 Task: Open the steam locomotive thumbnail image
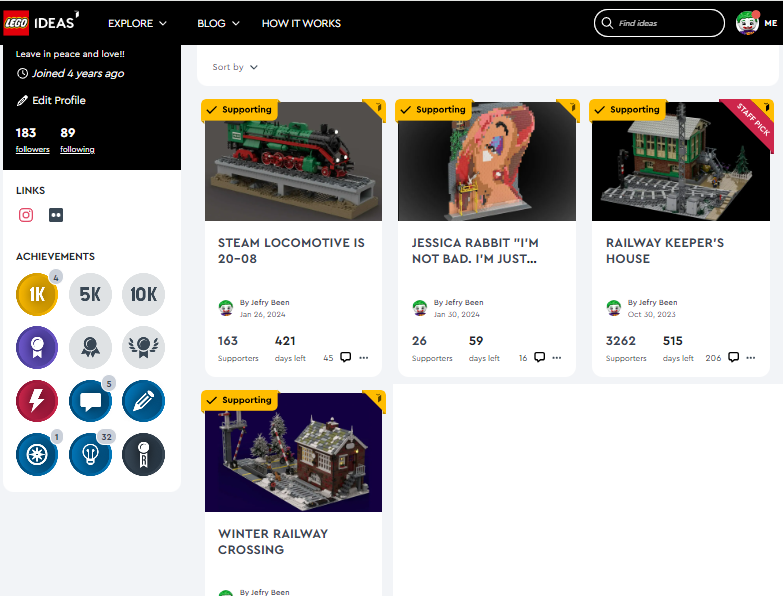(x=294, y=161)
